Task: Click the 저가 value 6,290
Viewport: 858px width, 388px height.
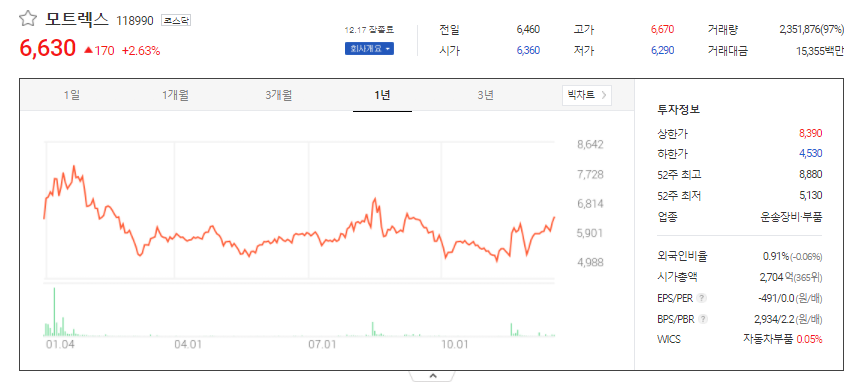Action: pyautogui.click(x=663, y=51)
